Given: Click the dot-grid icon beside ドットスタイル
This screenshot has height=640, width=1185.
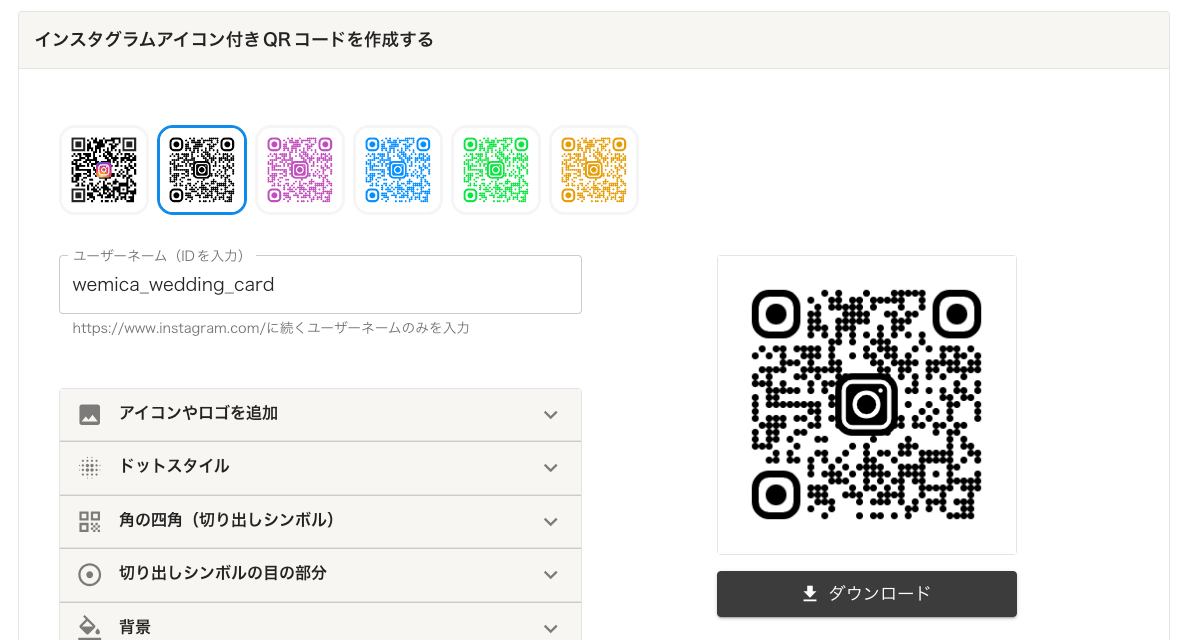Looking at the screenshot, I should (88, 467).
